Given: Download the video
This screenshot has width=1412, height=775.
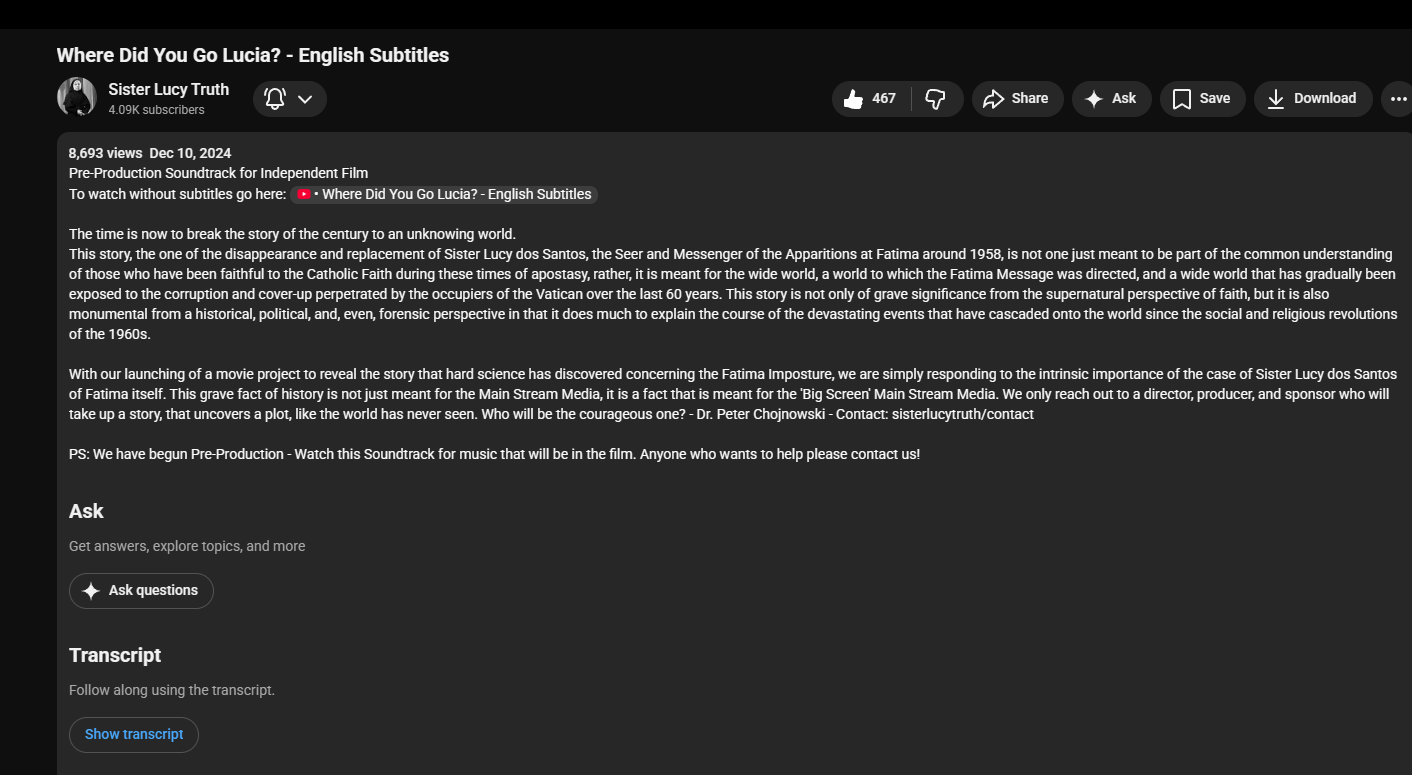Looking at the screenshot, I should coord(1312,99).
